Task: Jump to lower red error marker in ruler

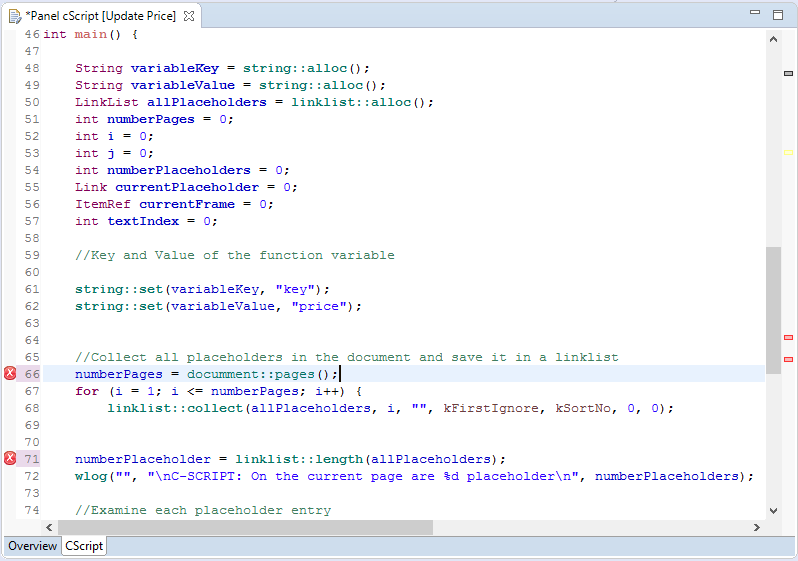Action: 788,358
